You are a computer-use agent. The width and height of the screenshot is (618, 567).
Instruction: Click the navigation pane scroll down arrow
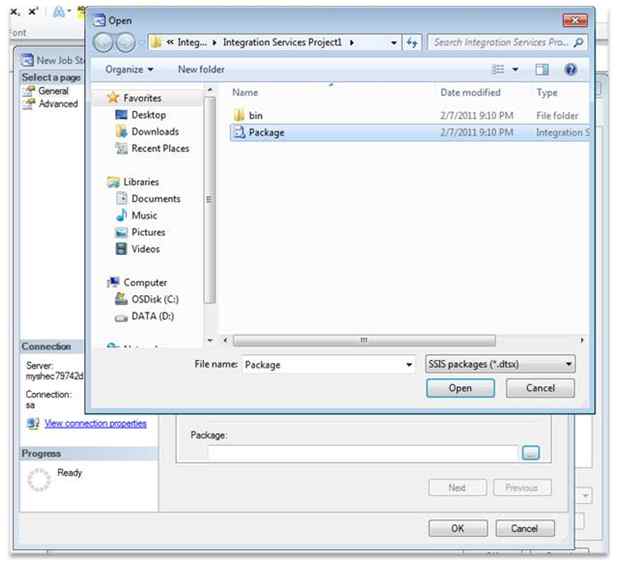[x=210, y=340]
